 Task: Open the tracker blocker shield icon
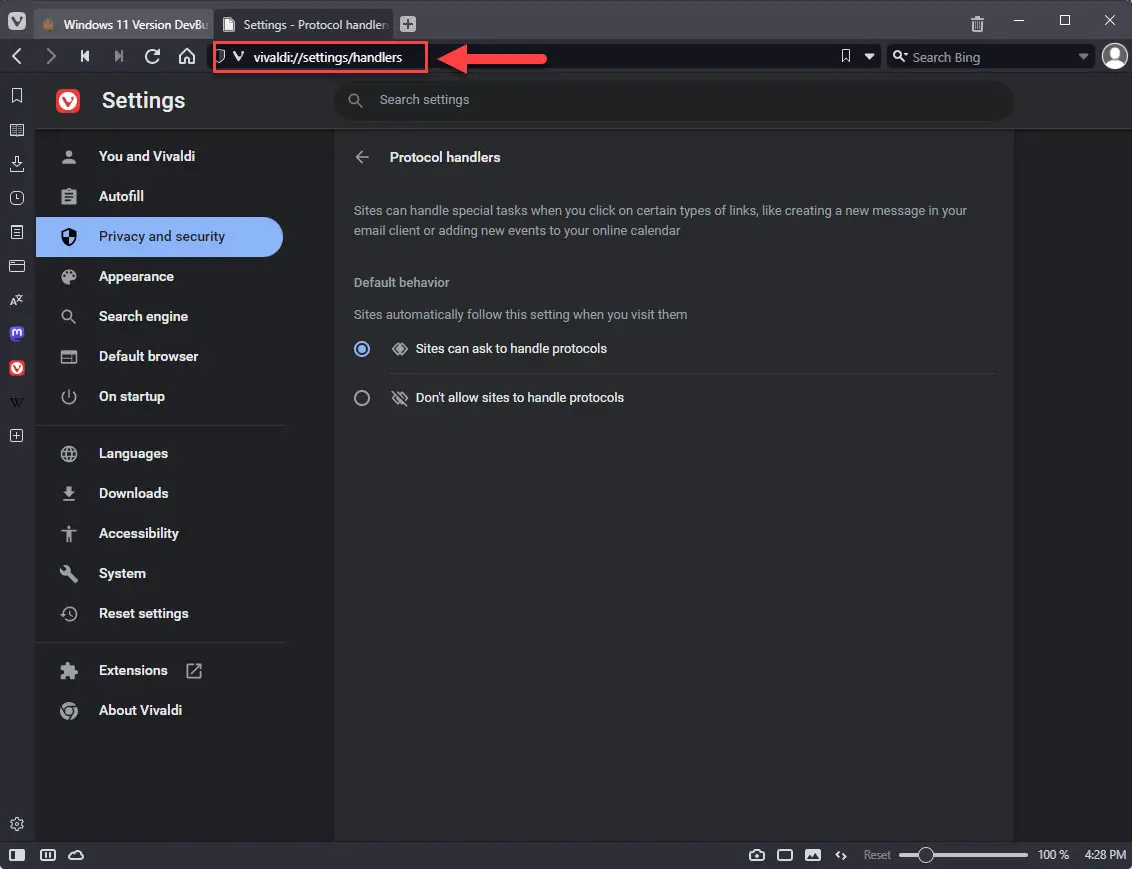pyautogui.click(x=221, y=56)
